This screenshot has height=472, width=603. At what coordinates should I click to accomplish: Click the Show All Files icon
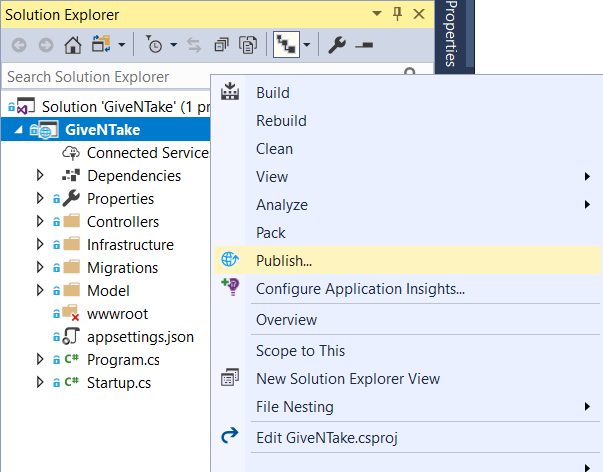(x=248, y=45)
